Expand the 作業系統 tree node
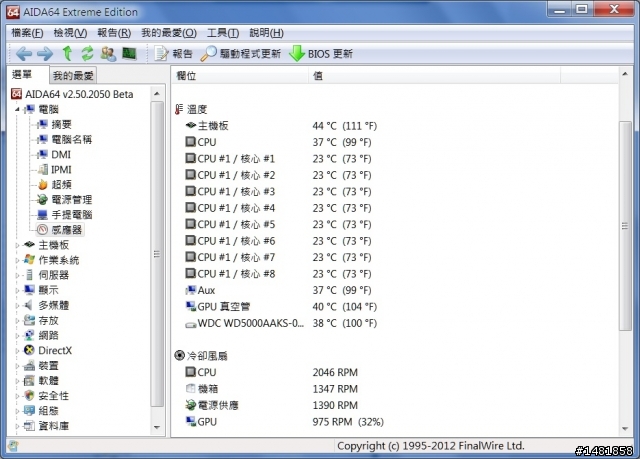The width and height of the screenshot is (640, 459). 17,260
